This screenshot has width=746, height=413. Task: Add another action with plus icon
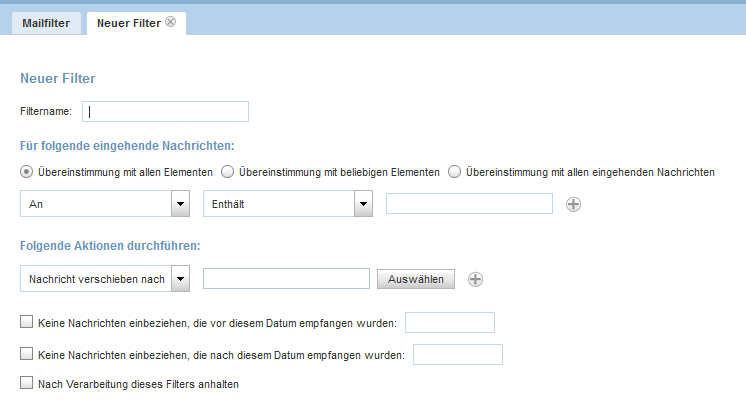(x=475, y=279)
